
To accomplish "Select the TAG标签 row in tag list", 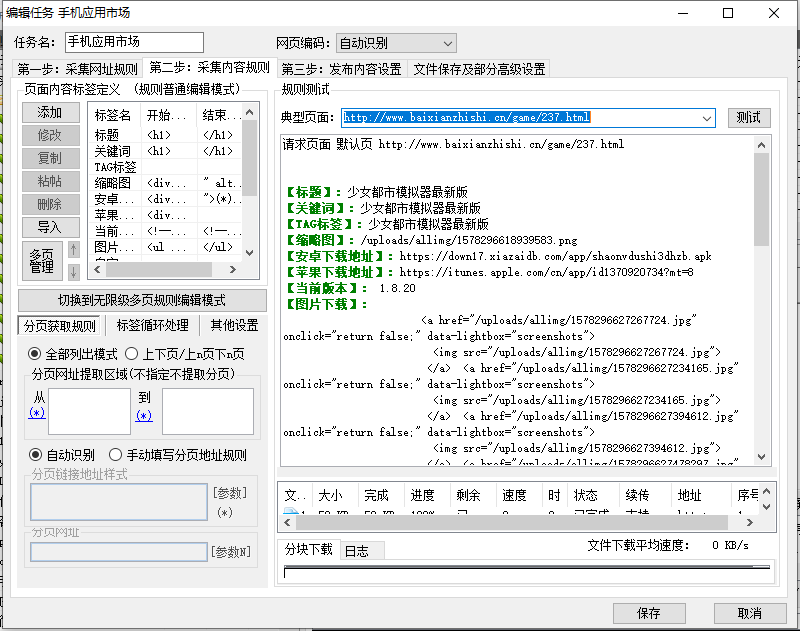I will pyautogui.click(x=166, y=167).
